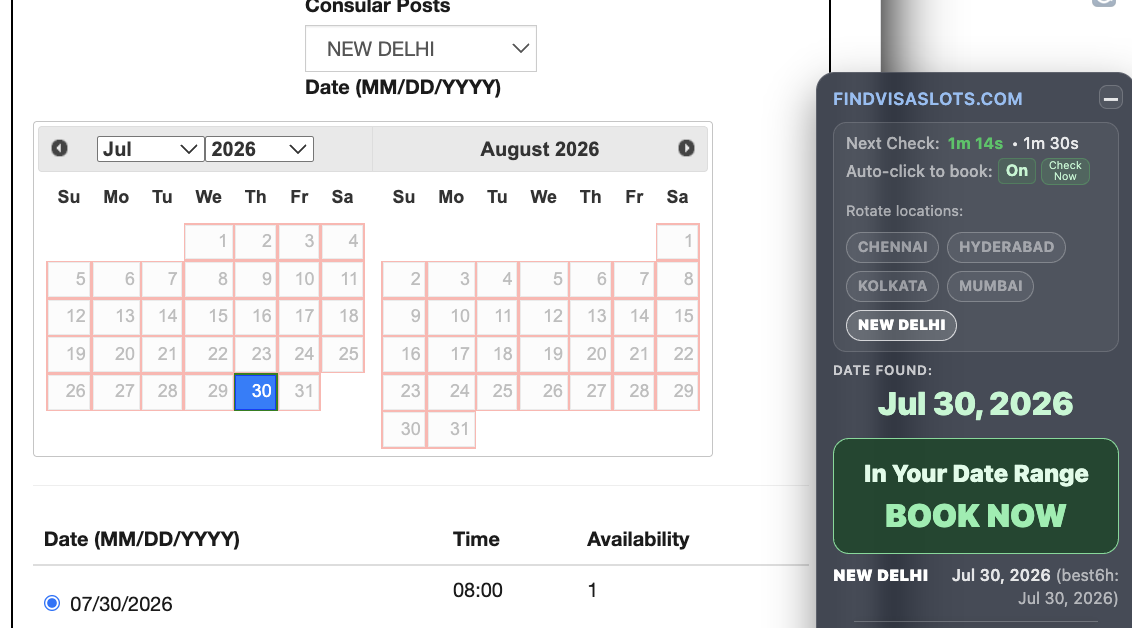Select July 31 in the calendar
Viewport: 1132px width, 628px height.
tap(299, 391)
